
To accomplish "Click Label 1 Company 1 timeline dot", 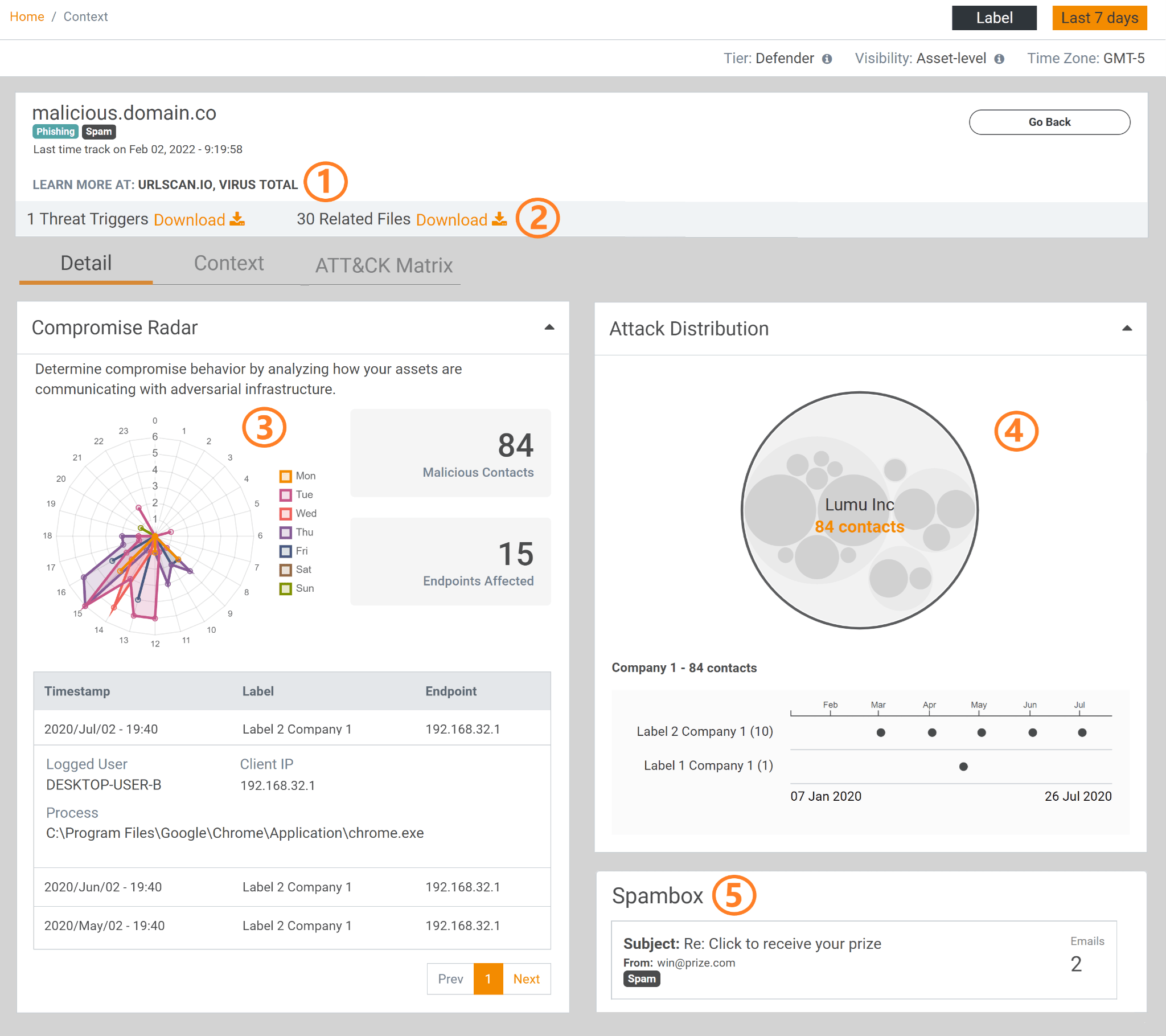I will pos(963,767).
